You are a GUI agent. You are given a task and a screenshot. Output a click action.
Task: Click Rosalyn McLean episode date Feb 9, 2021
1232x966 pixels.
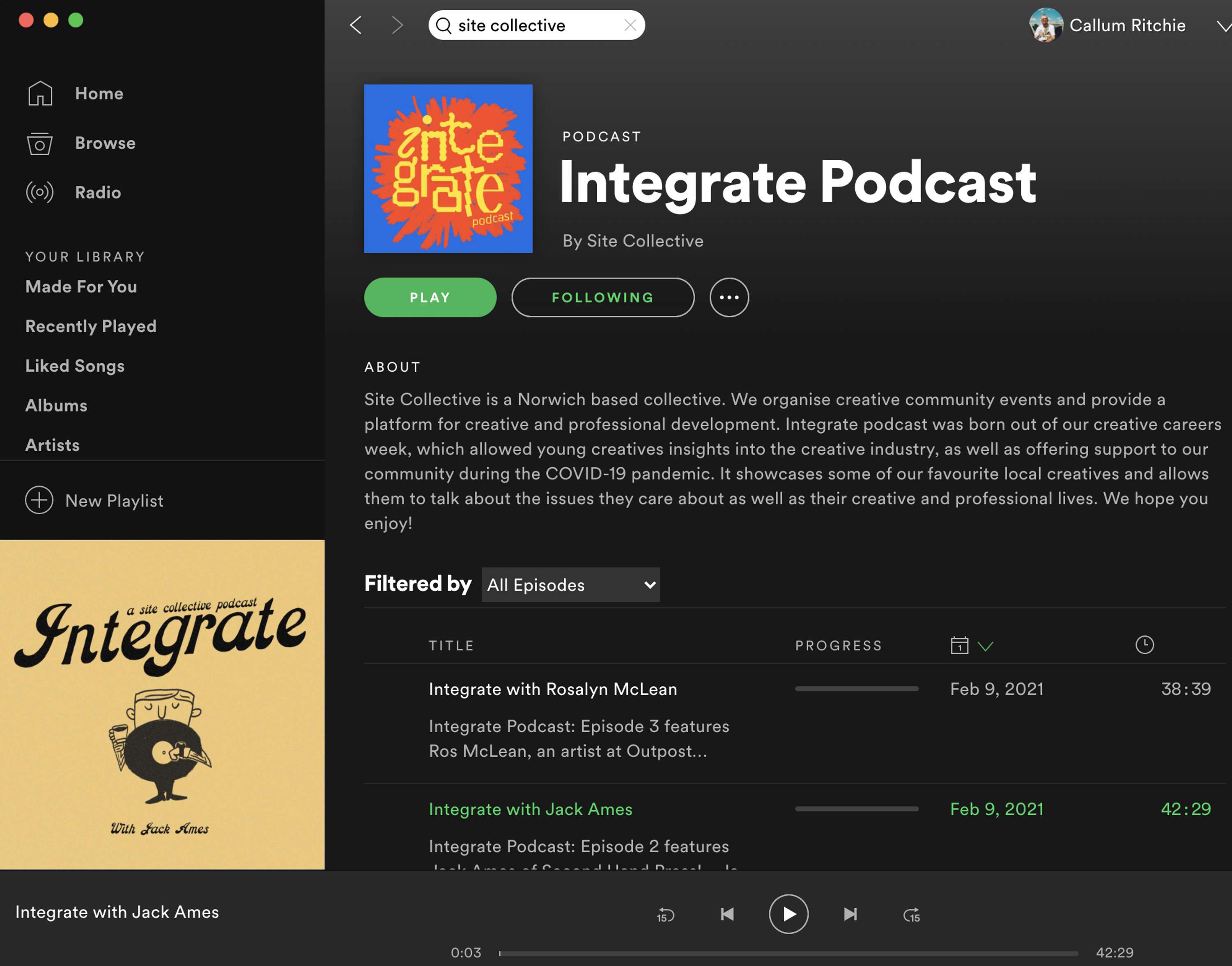996,690
